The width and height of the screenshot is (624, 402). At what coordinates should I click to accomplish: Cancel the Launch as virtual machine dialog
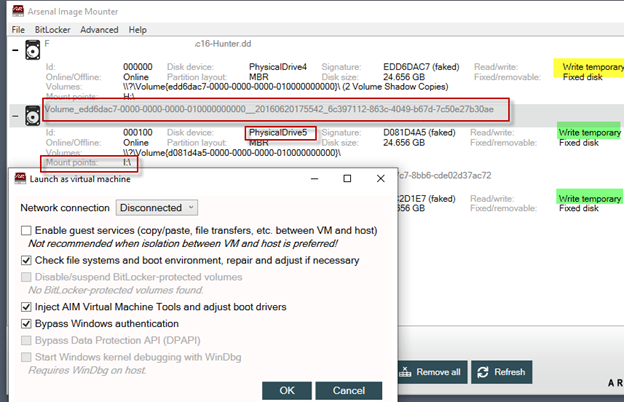coord(349,390)
